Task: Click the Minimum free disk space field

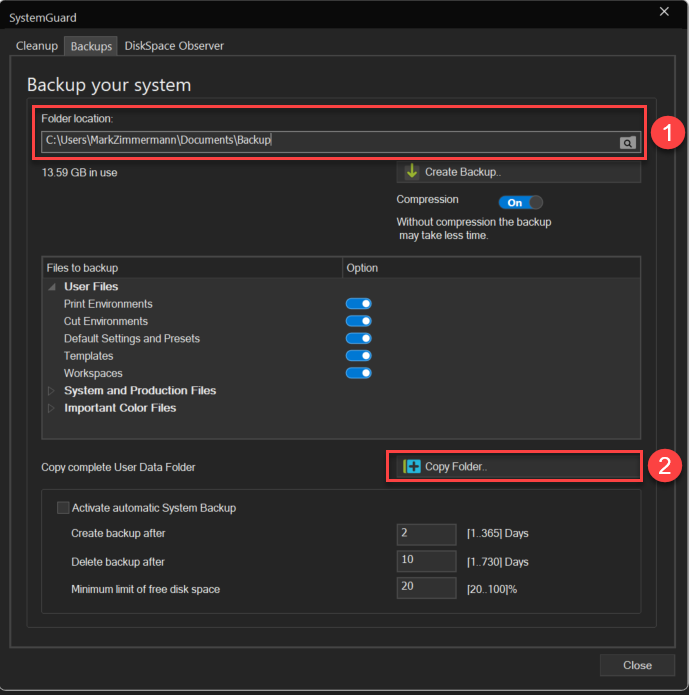Action: pyautogui.click(x=427, y=588)
